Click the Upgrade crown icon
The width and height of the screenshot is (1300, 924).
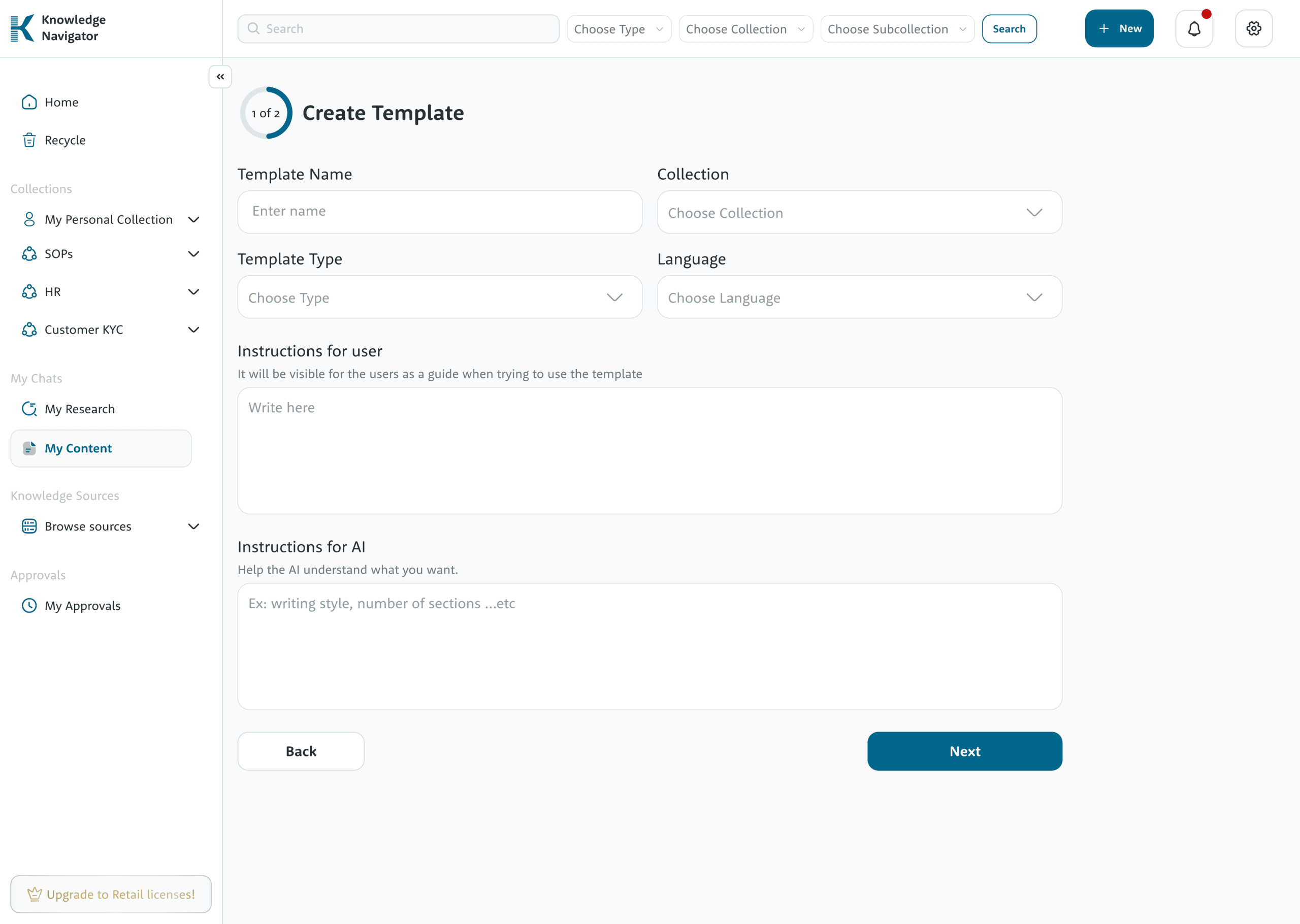tap(35, 895)
